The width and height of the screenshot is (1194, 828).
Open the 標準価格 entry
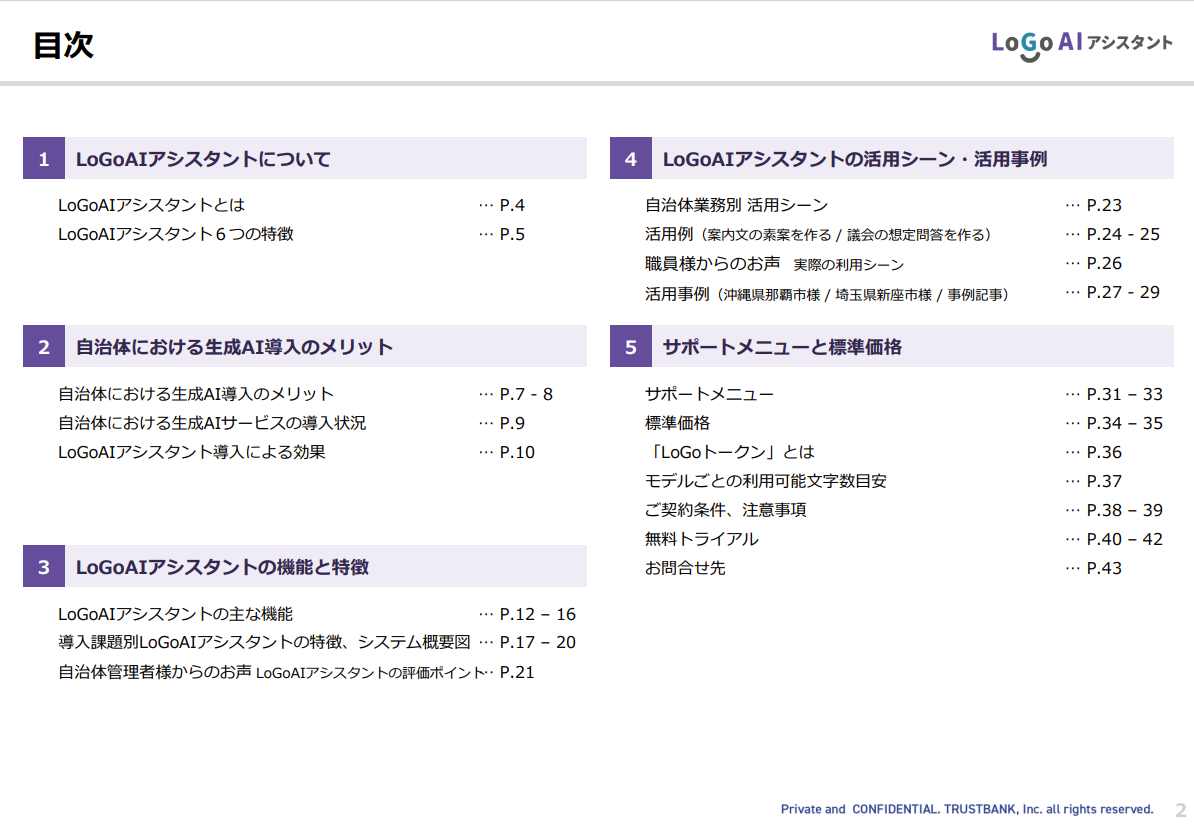[677, 423]
